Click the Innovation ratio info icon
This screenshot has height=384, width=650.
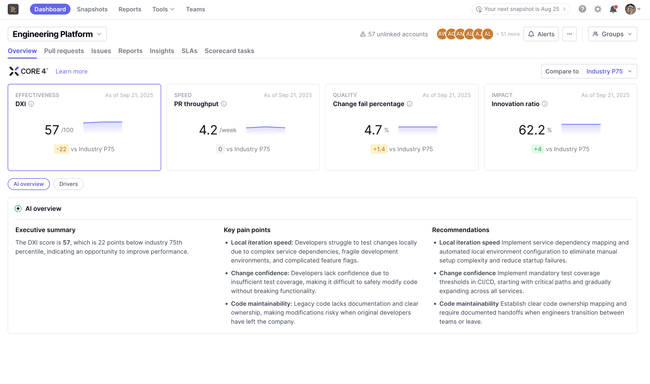[x=545, y=104]
